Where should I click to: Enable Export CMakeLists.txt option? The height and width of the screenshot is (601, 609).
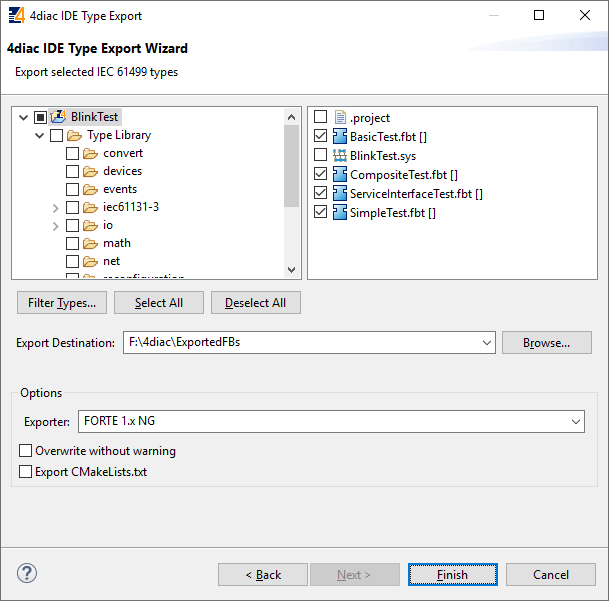coord(26,471)
